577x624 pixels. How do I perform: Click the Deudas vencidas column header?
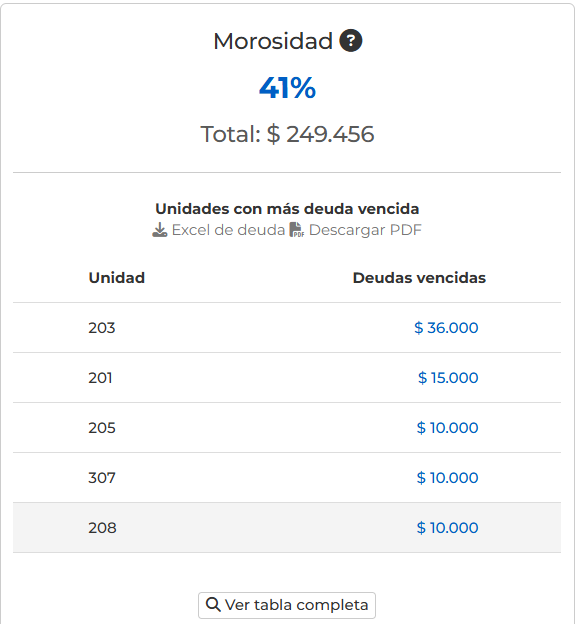(419, 278)
